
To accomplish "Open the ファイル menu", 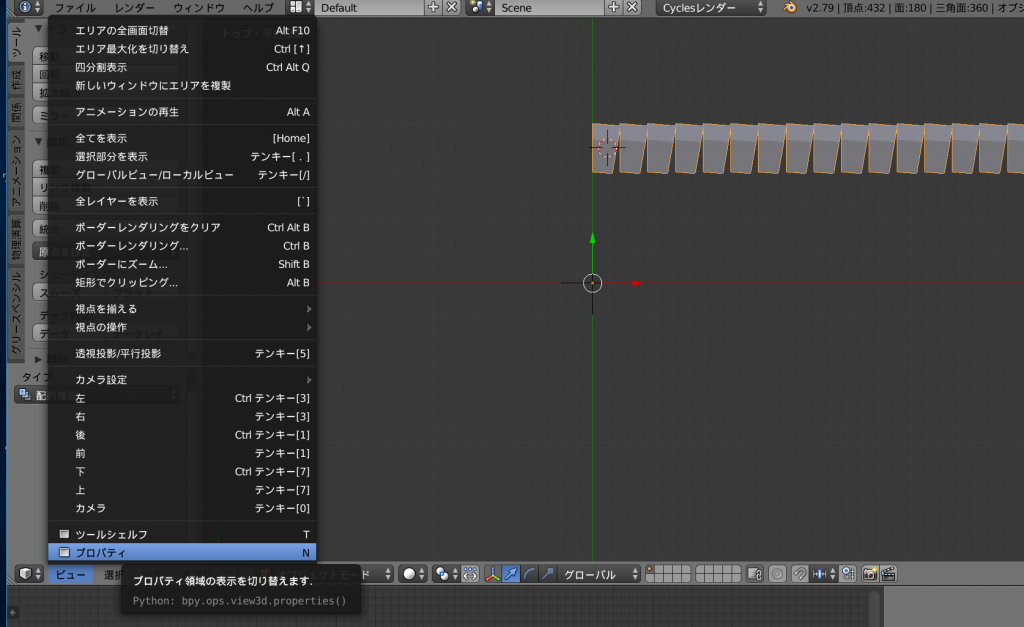I will (x=75, y=7).
